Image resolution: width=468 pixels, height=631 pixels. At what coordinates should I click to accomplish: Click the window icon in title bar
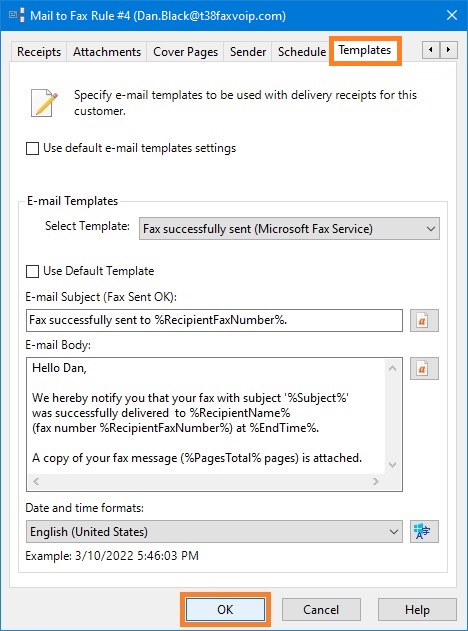coord(16,15)
